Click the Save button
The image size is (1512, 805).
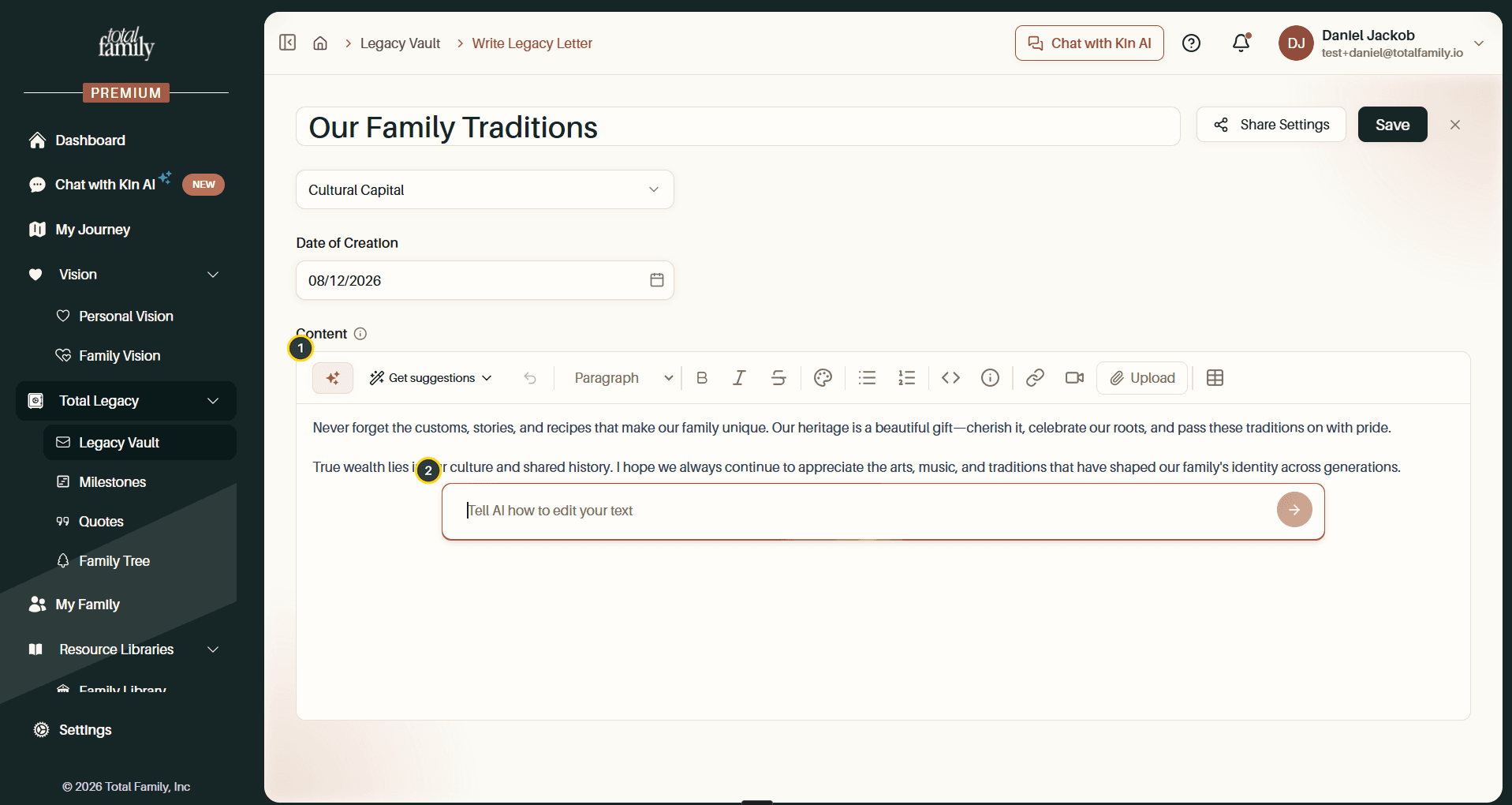click(x=1392, y=125)
